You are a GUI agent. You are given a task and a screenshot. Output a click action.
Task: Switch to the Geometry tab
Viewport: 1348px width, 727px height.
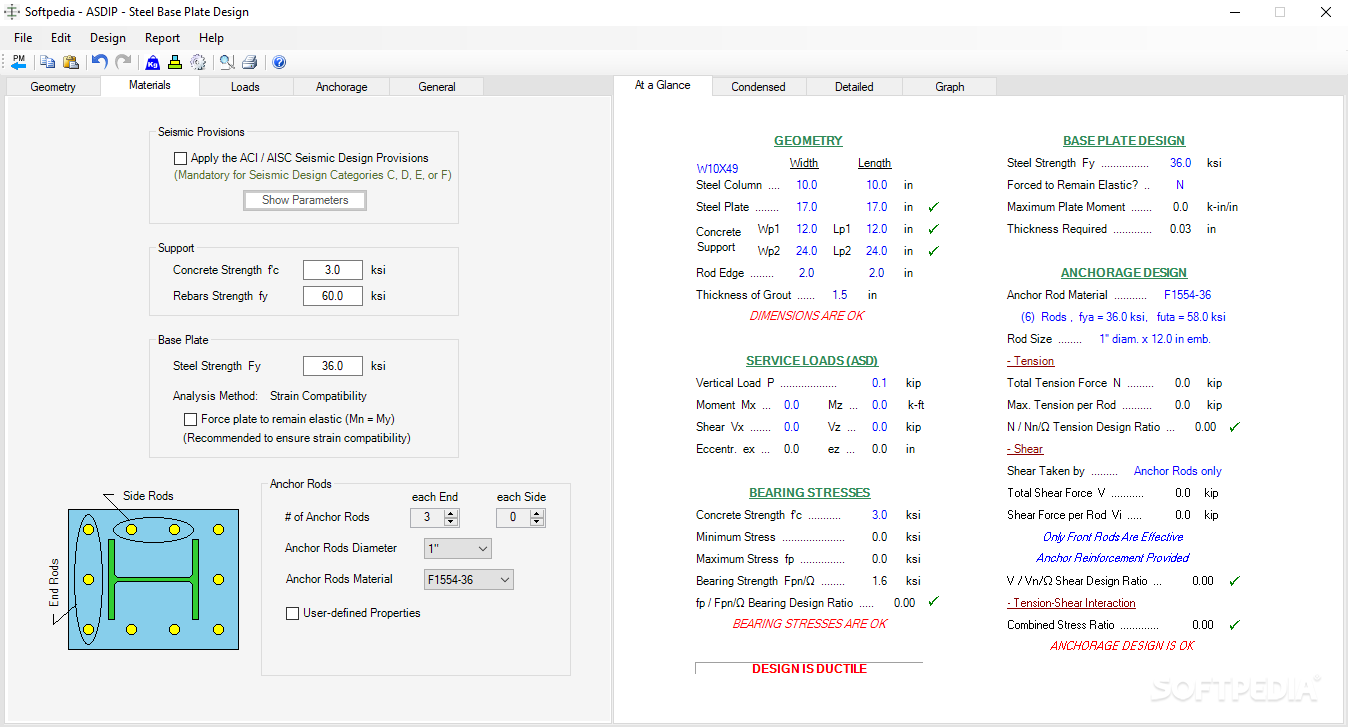53,87
